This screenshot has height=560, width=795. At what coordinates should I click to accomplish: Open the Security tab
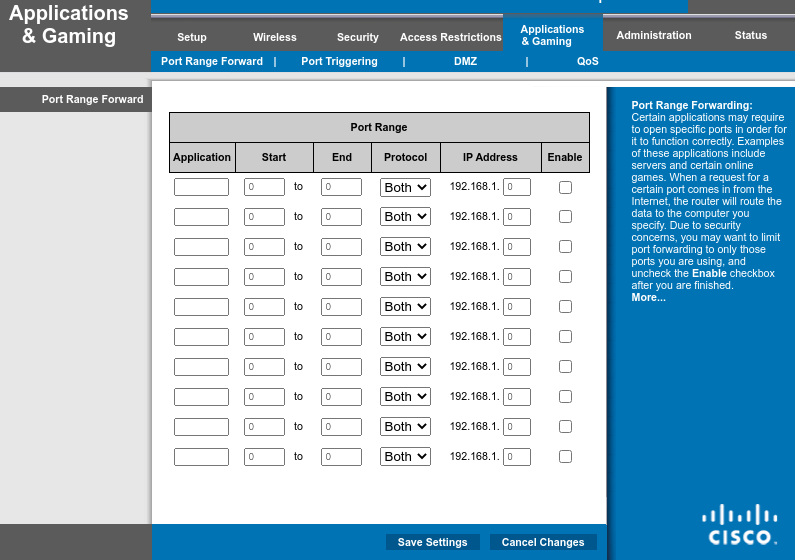(357, 37)
